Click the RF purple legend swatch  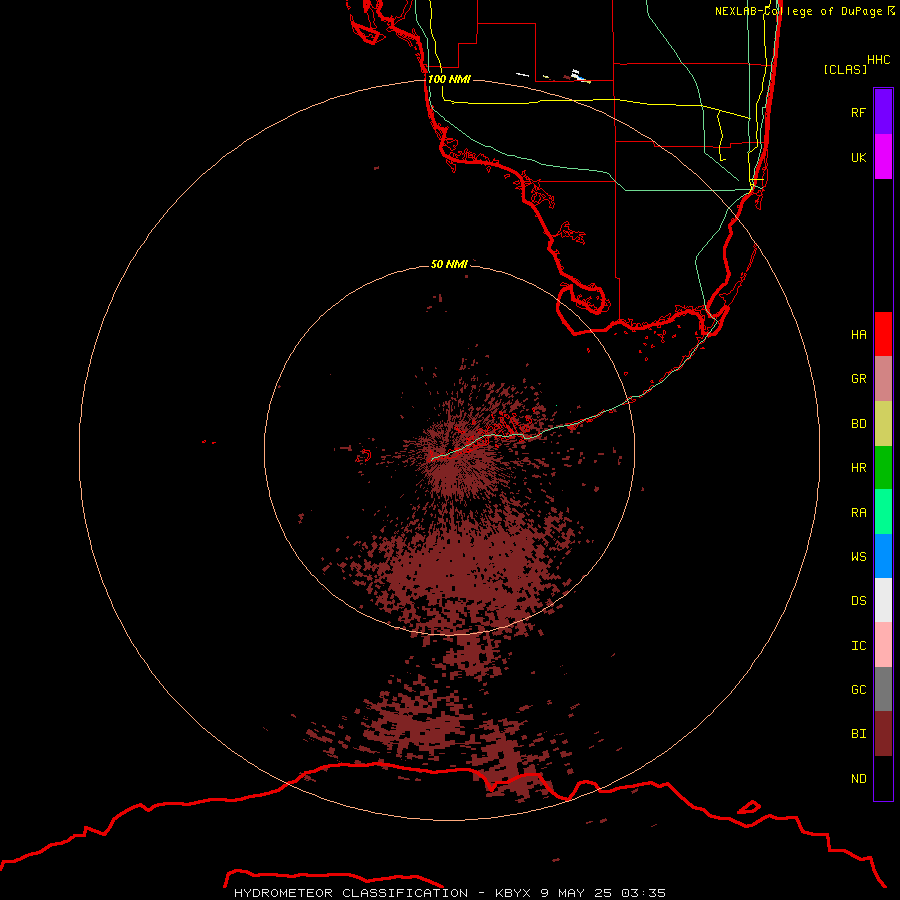coord(883,111)
